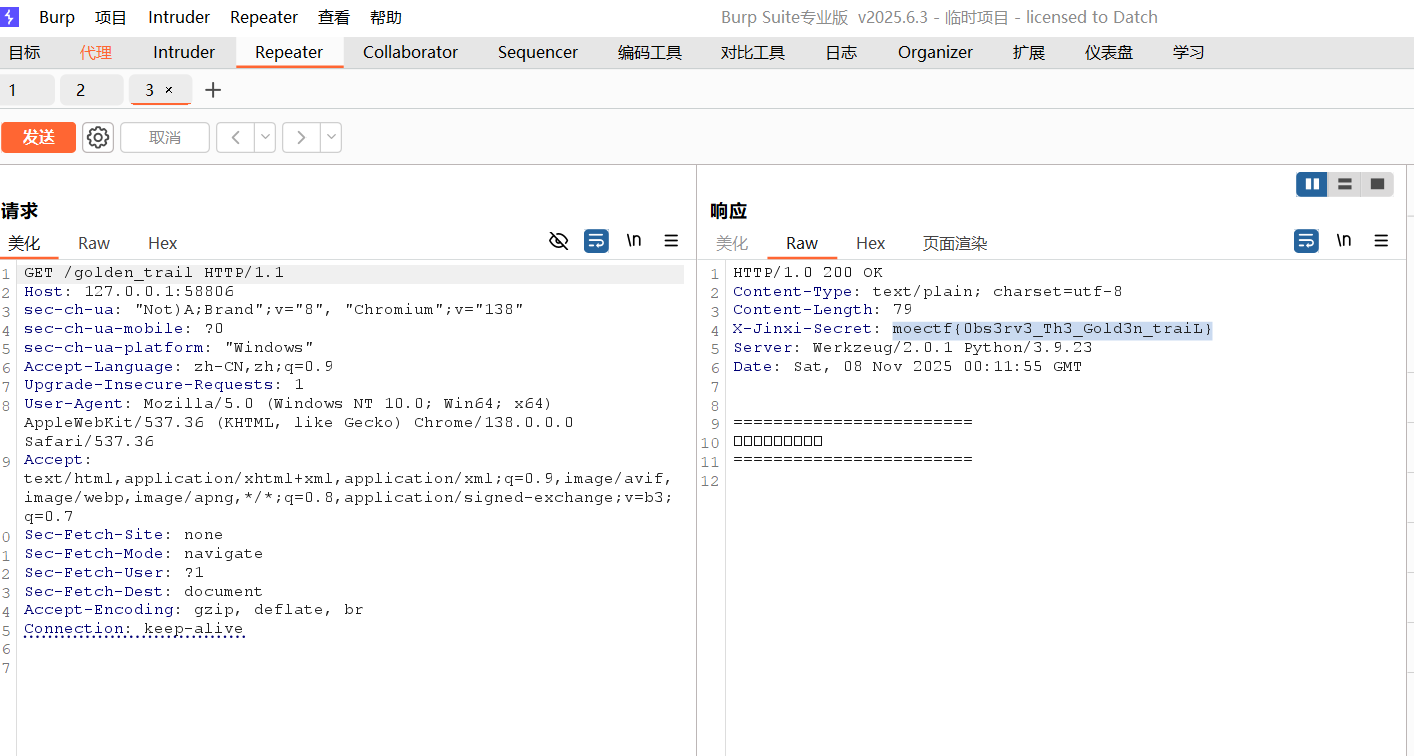The width and height of the screenshot is (1414, 756).
Task: Select request Raw view tab
Action: (94, 243)
